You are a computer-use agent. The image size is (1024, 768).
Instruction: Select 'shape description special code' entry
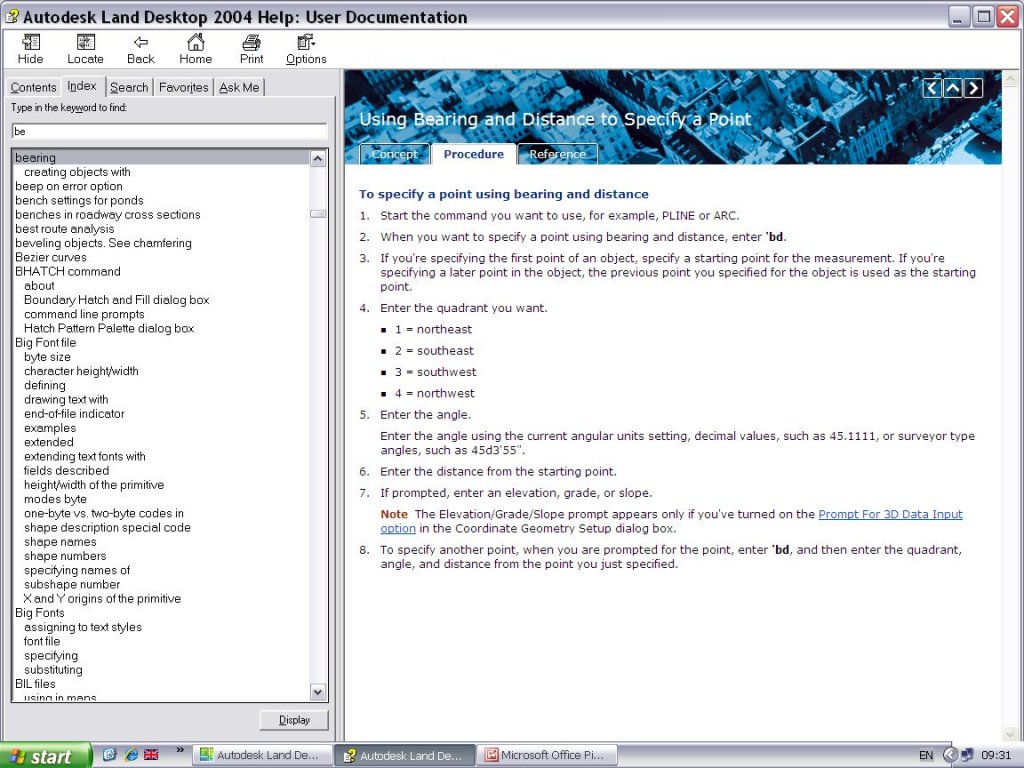tap(107, 528)
